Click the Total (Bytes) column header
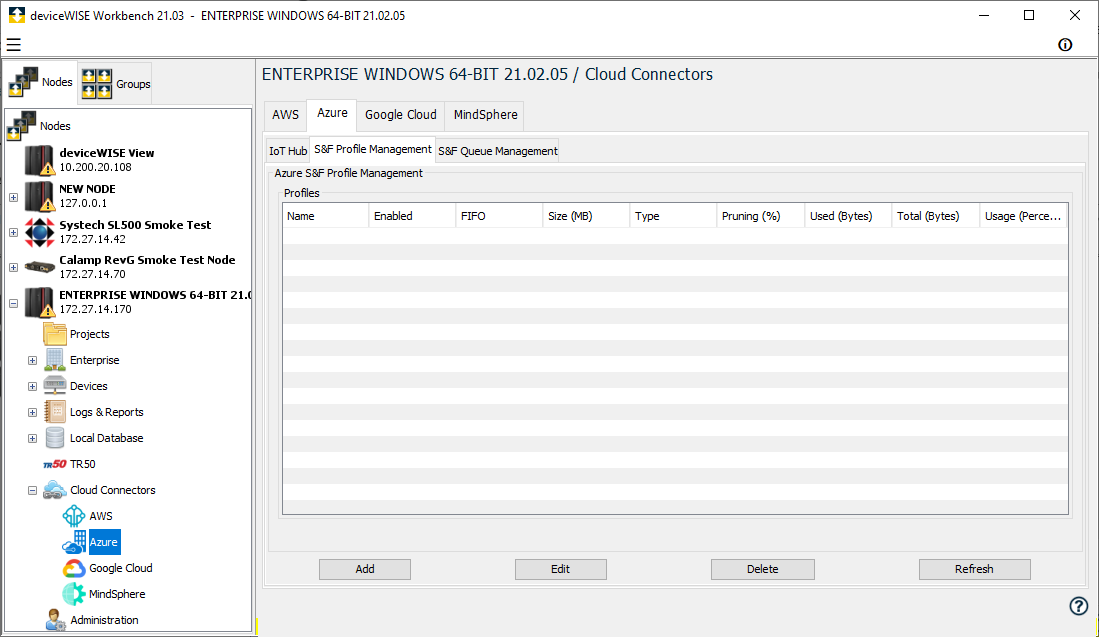Screen dimensions: 1099x637 [935, 216]
